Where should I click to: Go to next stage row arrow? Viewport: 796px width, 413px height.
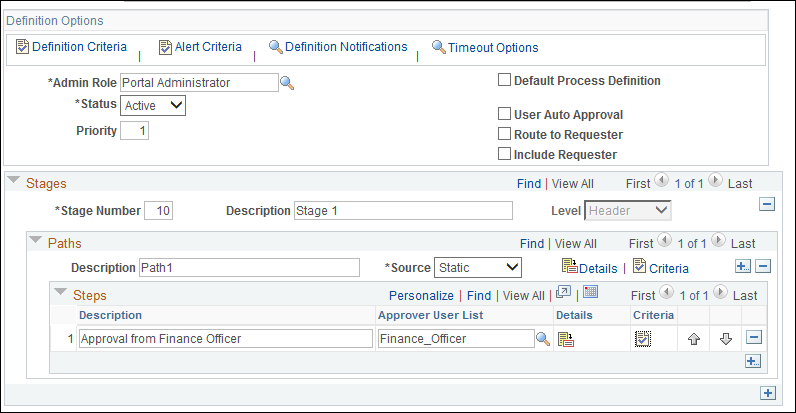[715, 180]
